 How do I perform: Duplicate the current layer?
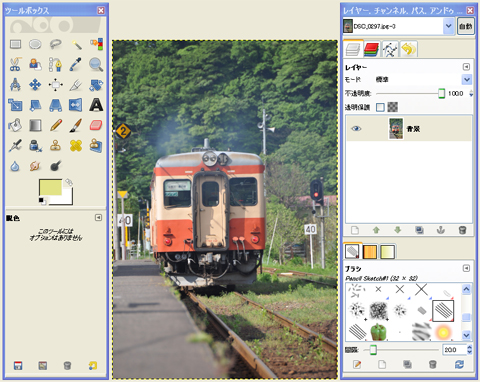pos(419,230)
